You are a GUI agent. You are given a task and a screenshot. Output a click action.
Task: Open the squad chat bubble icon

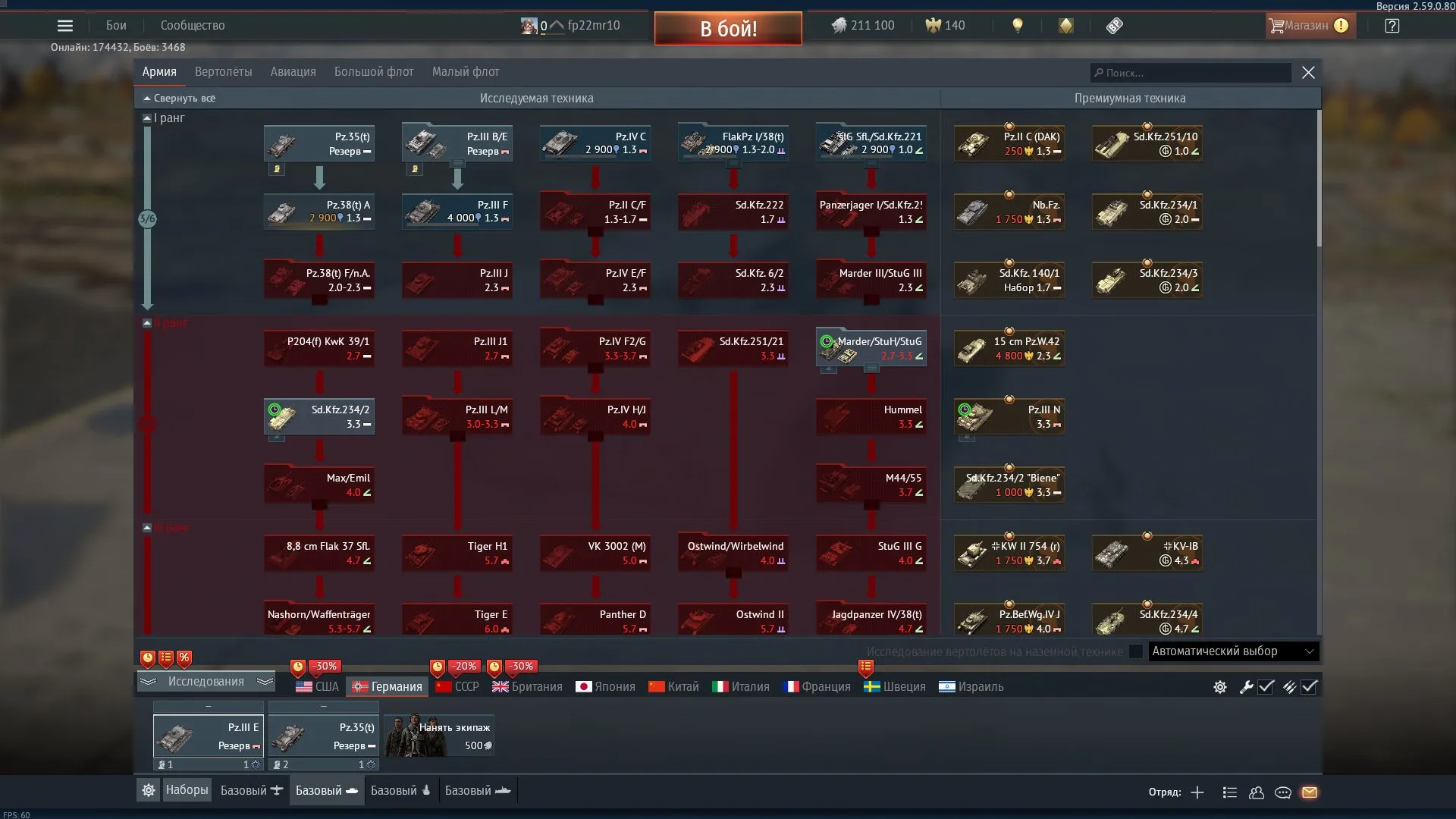[1283, 792]
